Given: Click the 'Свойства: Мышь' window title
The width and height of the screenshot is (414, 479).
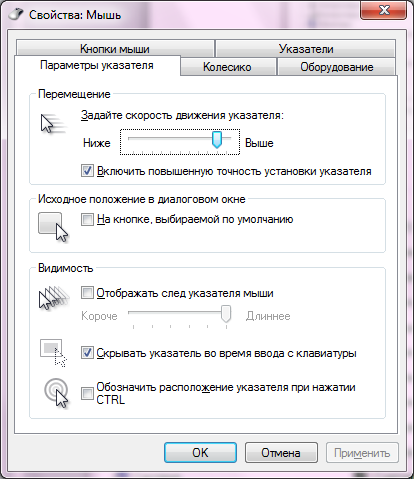Looking at the screenshot, I should pyautogui.click(x=75, y=15).
